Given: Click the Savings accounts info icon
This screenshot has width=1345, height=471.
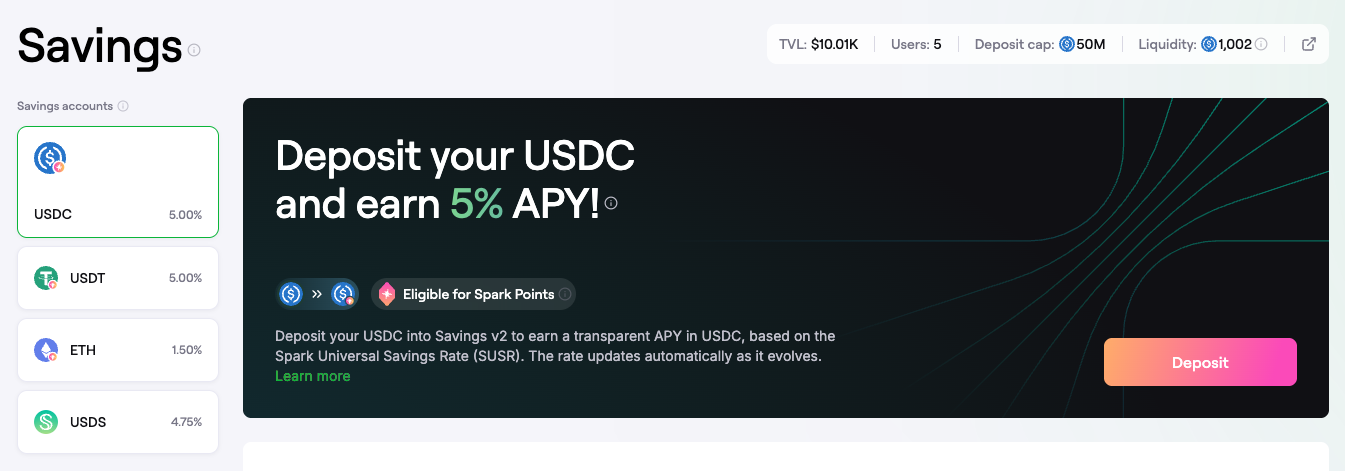Looking at the screenshot, I should (123, 106).
